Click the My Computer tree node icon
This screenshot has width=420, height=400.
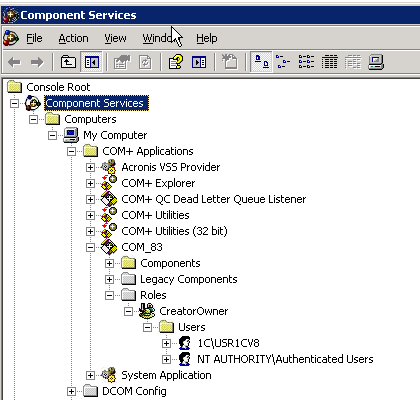pyautogui.click(x=71, y=135)
